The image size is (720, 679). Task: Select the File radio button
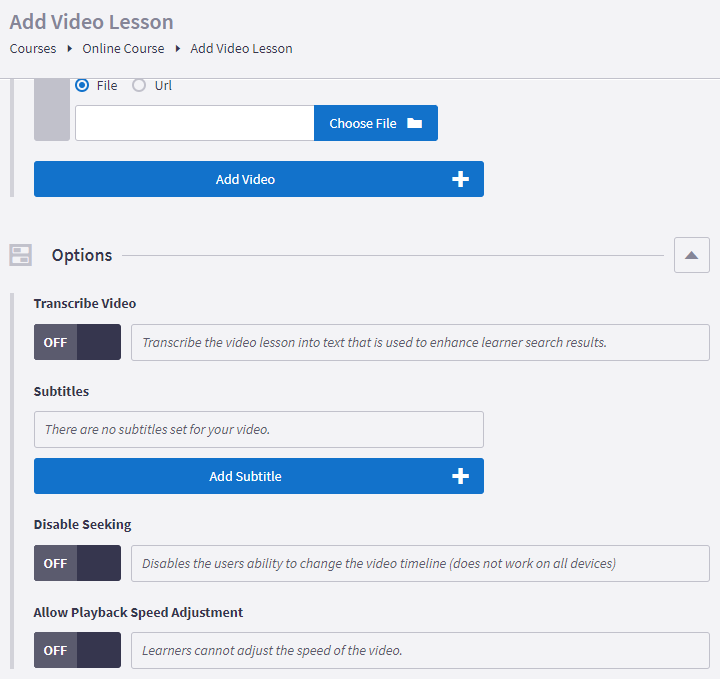point(83,86)
